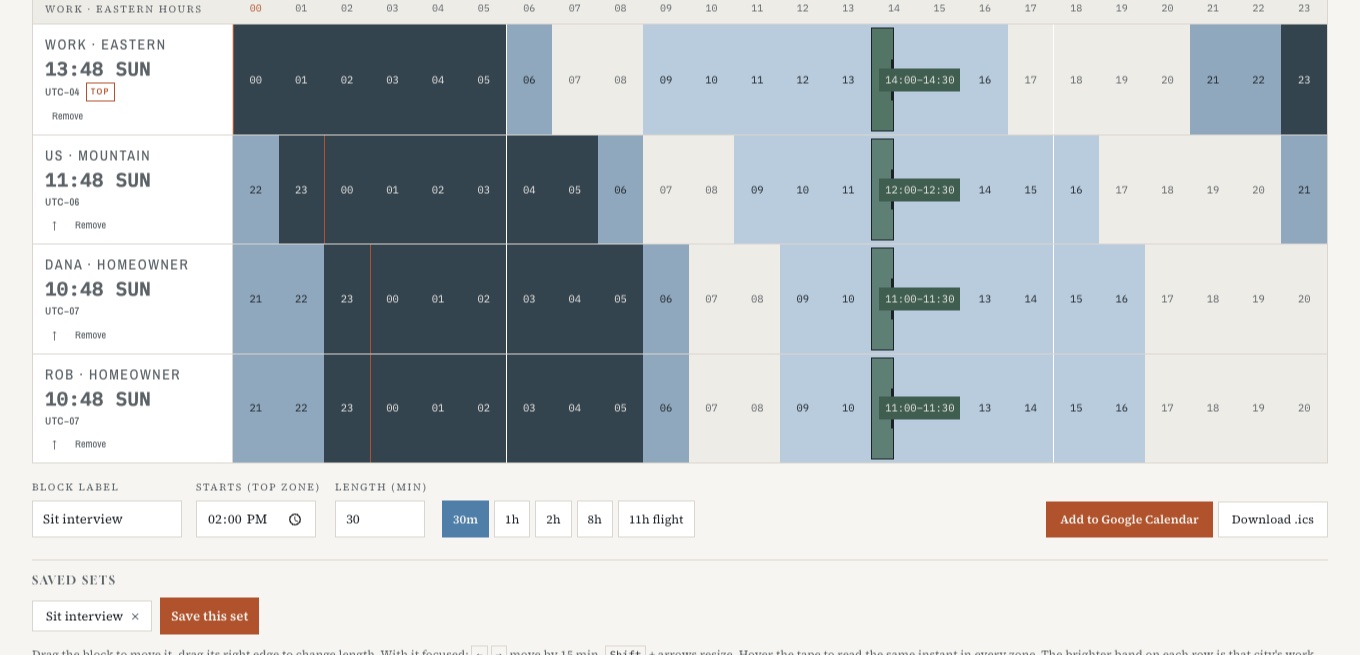This screenshot has height=655, width=1360.
Task: Click the Dana · Homeowner zone label
Action: click(x=117, y=265)
